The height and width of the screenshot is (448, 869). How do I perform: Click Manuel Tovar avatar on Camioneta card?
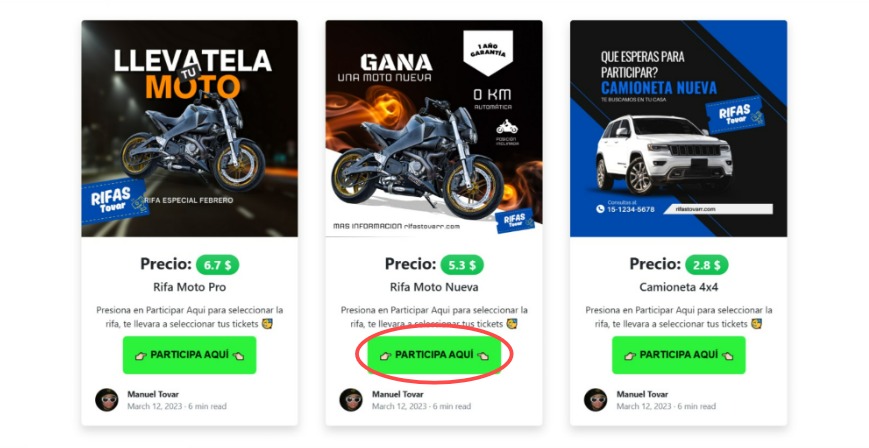tap(596, 400)
